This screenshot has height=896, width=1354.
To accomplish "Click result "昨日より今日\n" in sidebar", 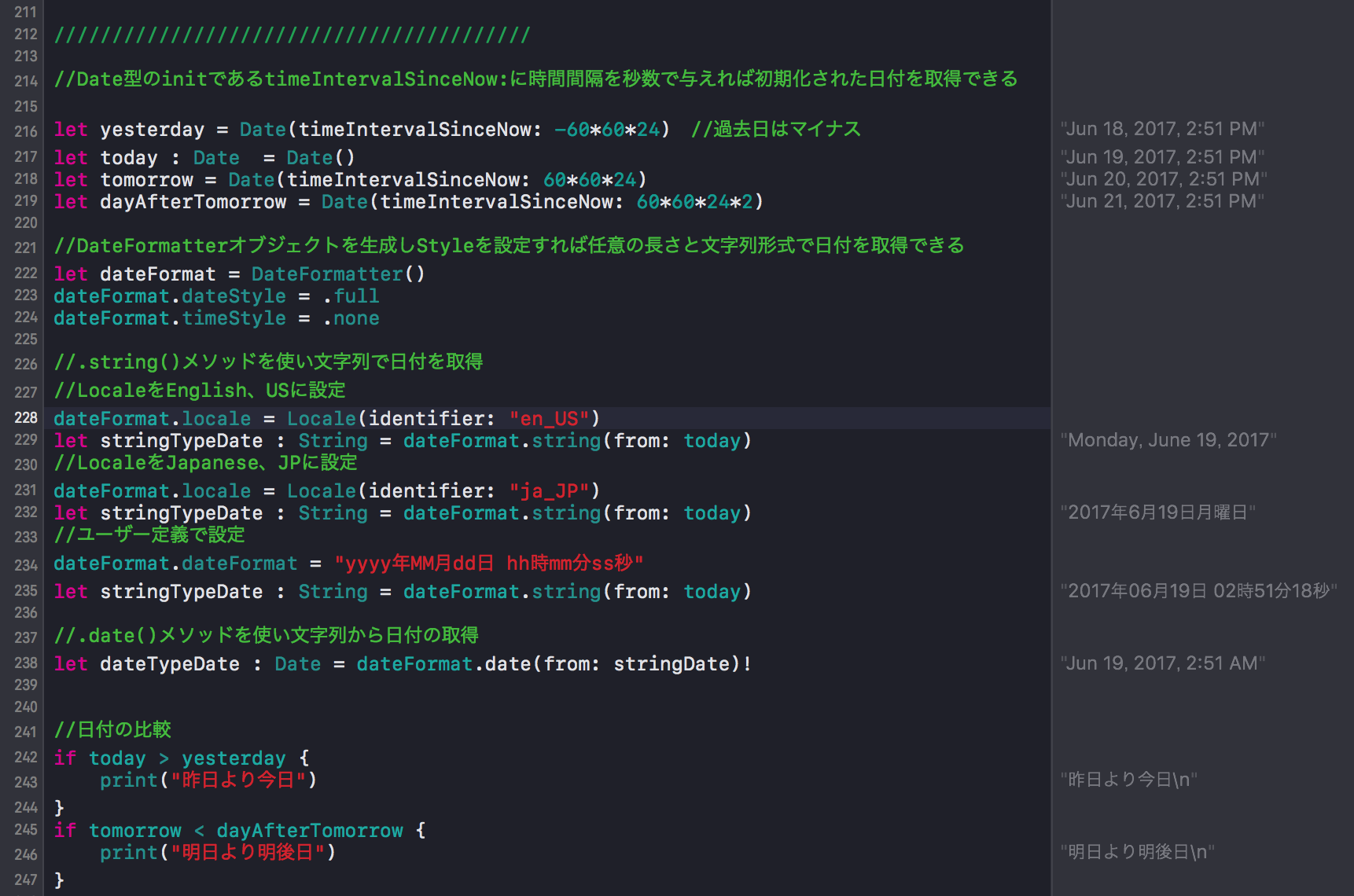I will click(x=1129, y=780).
